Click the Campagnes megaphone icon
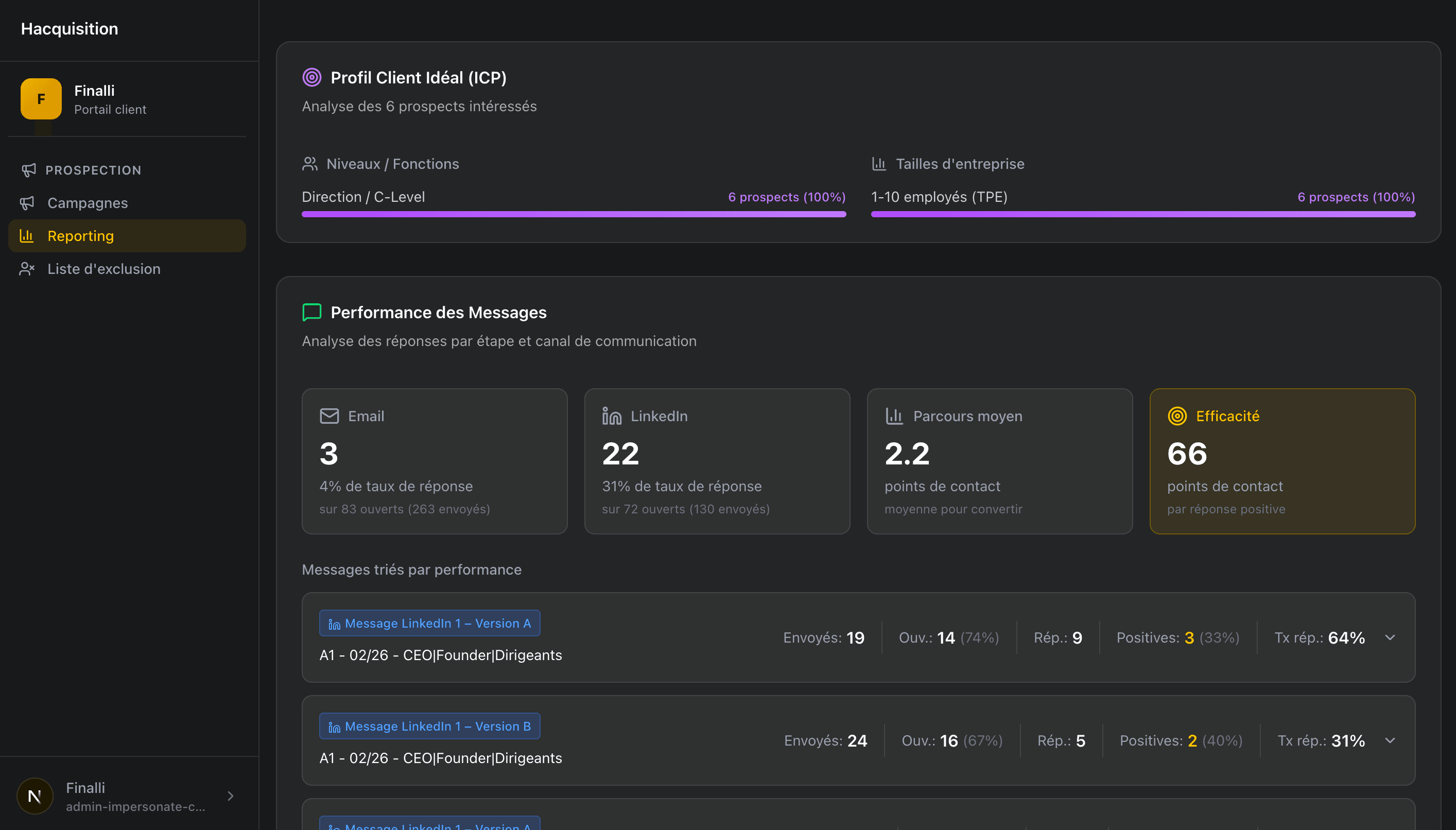 tap(27, 203)
